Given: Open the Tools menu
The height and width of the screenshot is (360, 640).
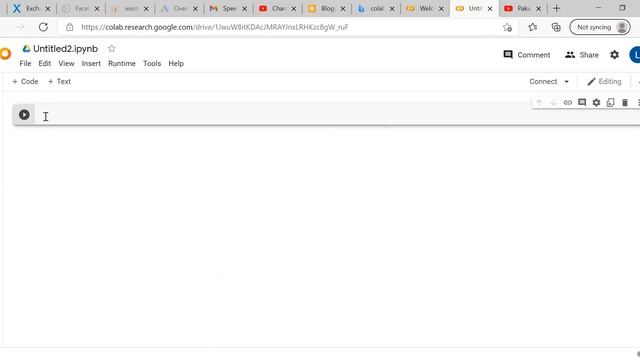Looking at the screenshot, I should tap(152, 64).
